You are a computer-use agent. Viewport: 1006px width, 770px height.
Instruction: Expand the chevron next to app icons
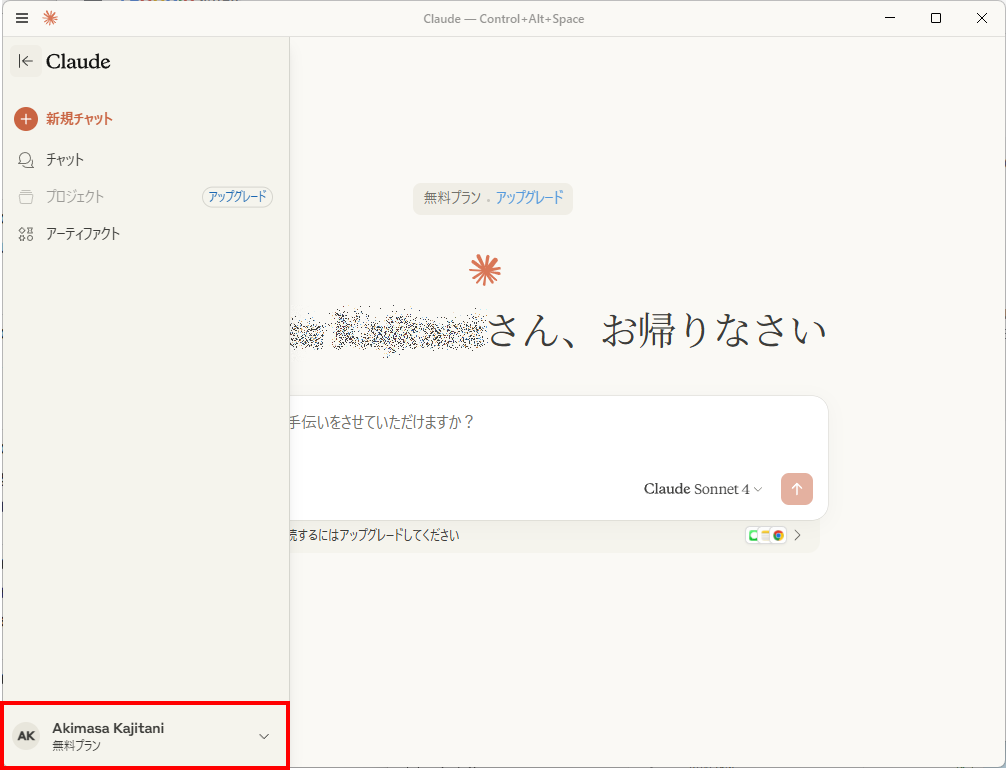(x=797, y=535)
